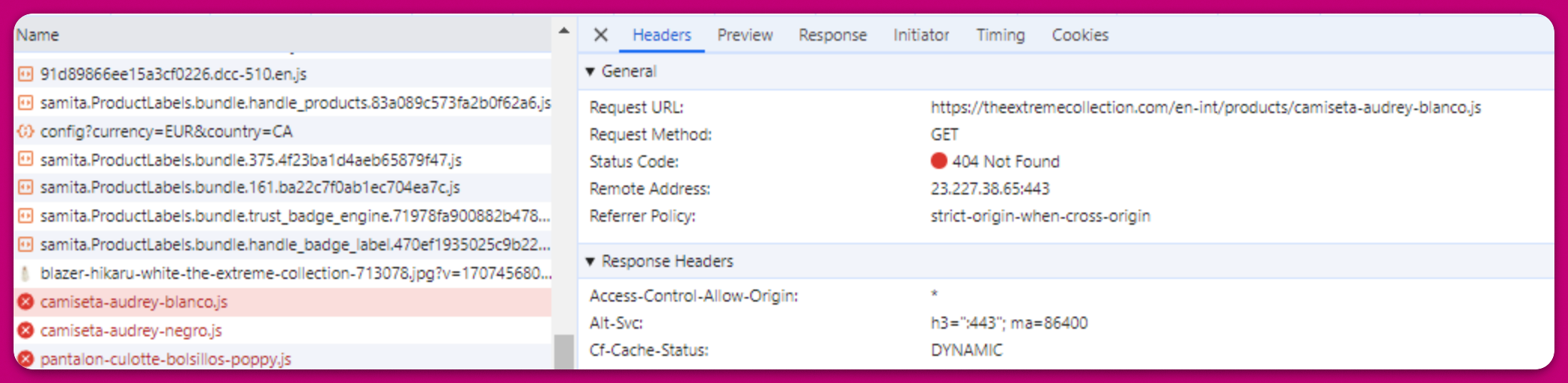
Task: Click script icon for samita.ProductLabels.bundle.161 file
Action: click(26, 187)
